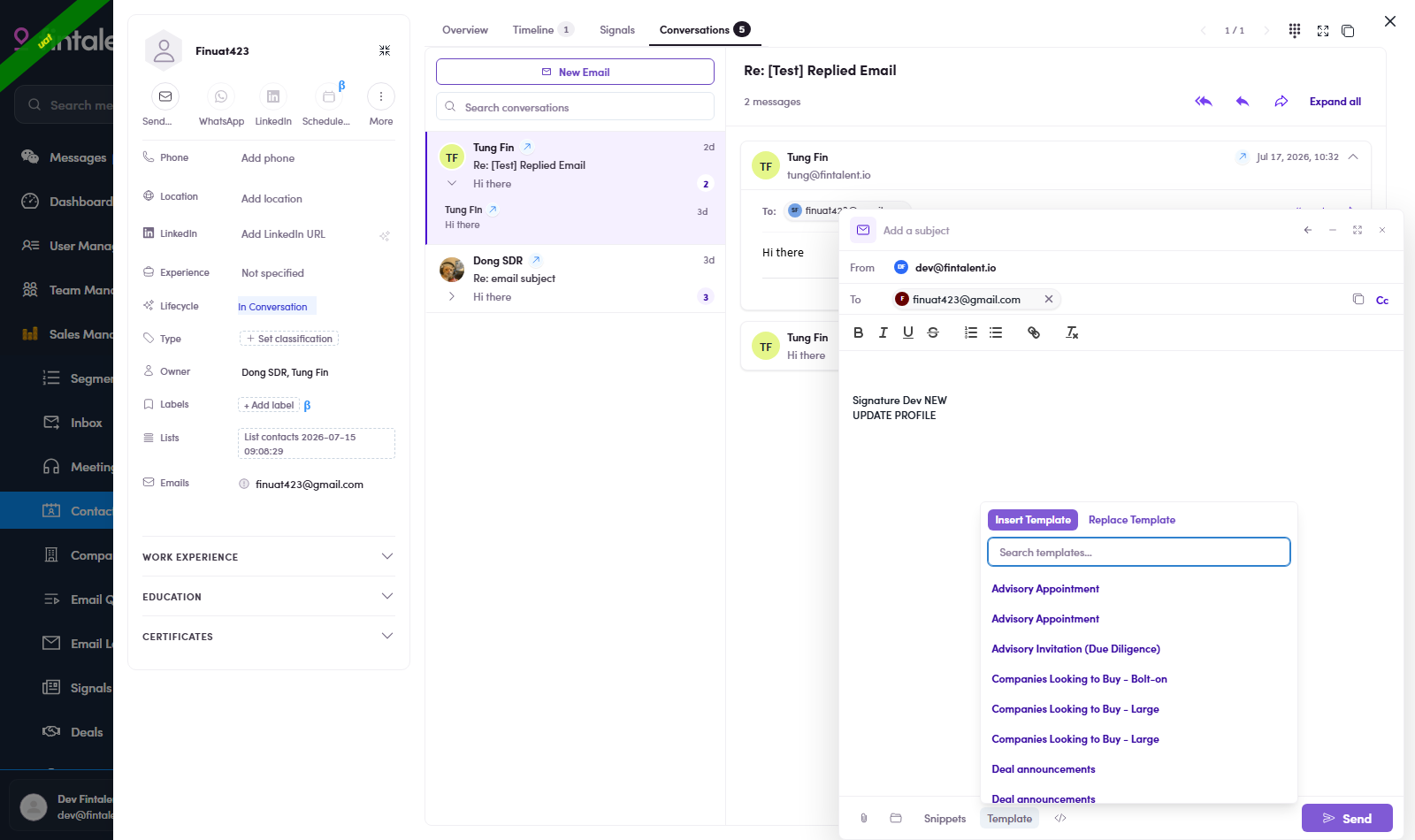1415x840 pixels.
Task: Collapse the Tung Fin conversation thread
Action: pos(452,184)
